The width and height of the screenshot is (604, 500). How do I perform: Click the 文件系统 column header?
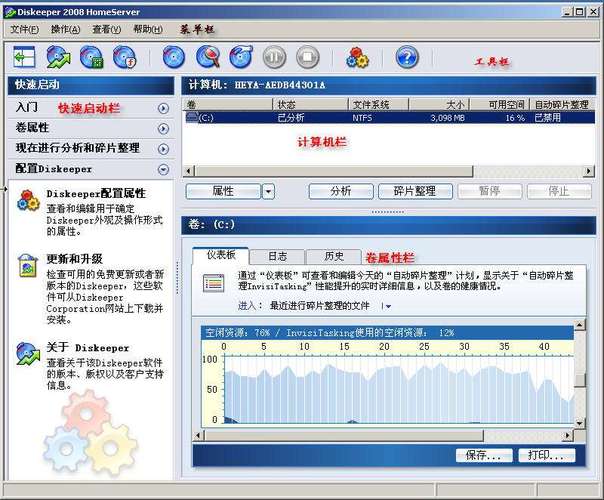click(x=378, y=104)
